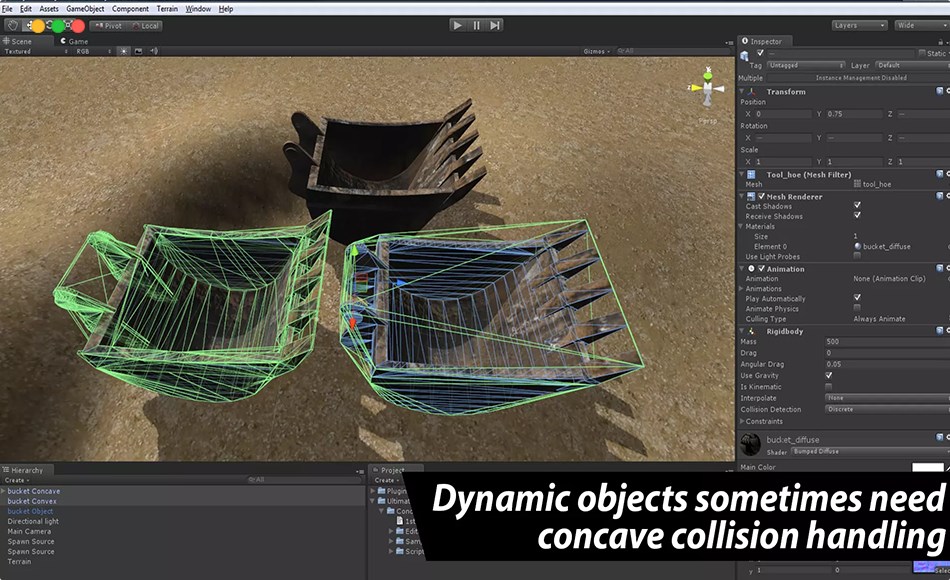Enable the Is Kinematic checkbox
The image size is (950, 580).
(x=828, y=387)
